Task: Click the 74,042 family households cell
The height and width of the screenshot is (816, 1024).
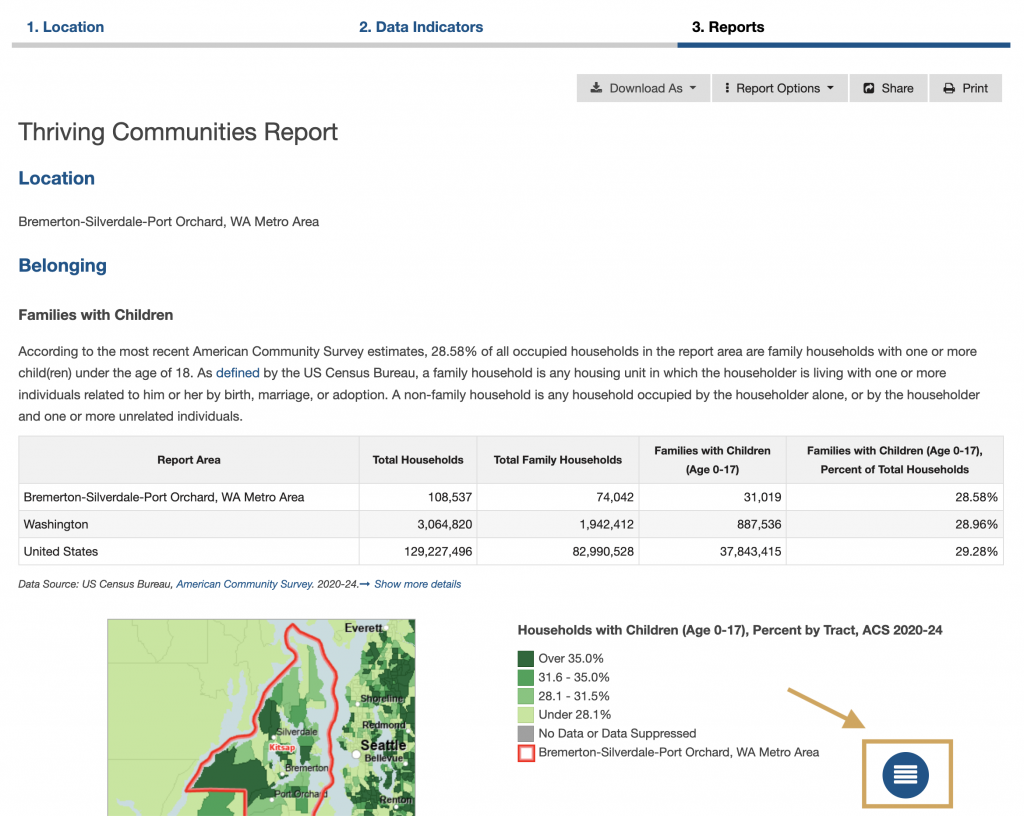Action: (x=558, y=497)
